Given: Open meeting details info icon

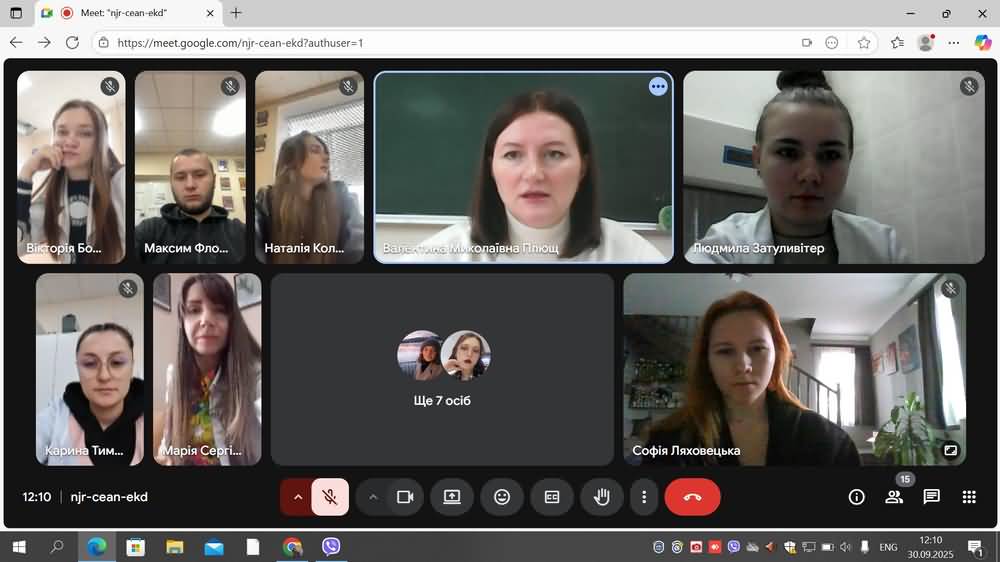Looking at the screenshot, I should click(x=856, y=497).
